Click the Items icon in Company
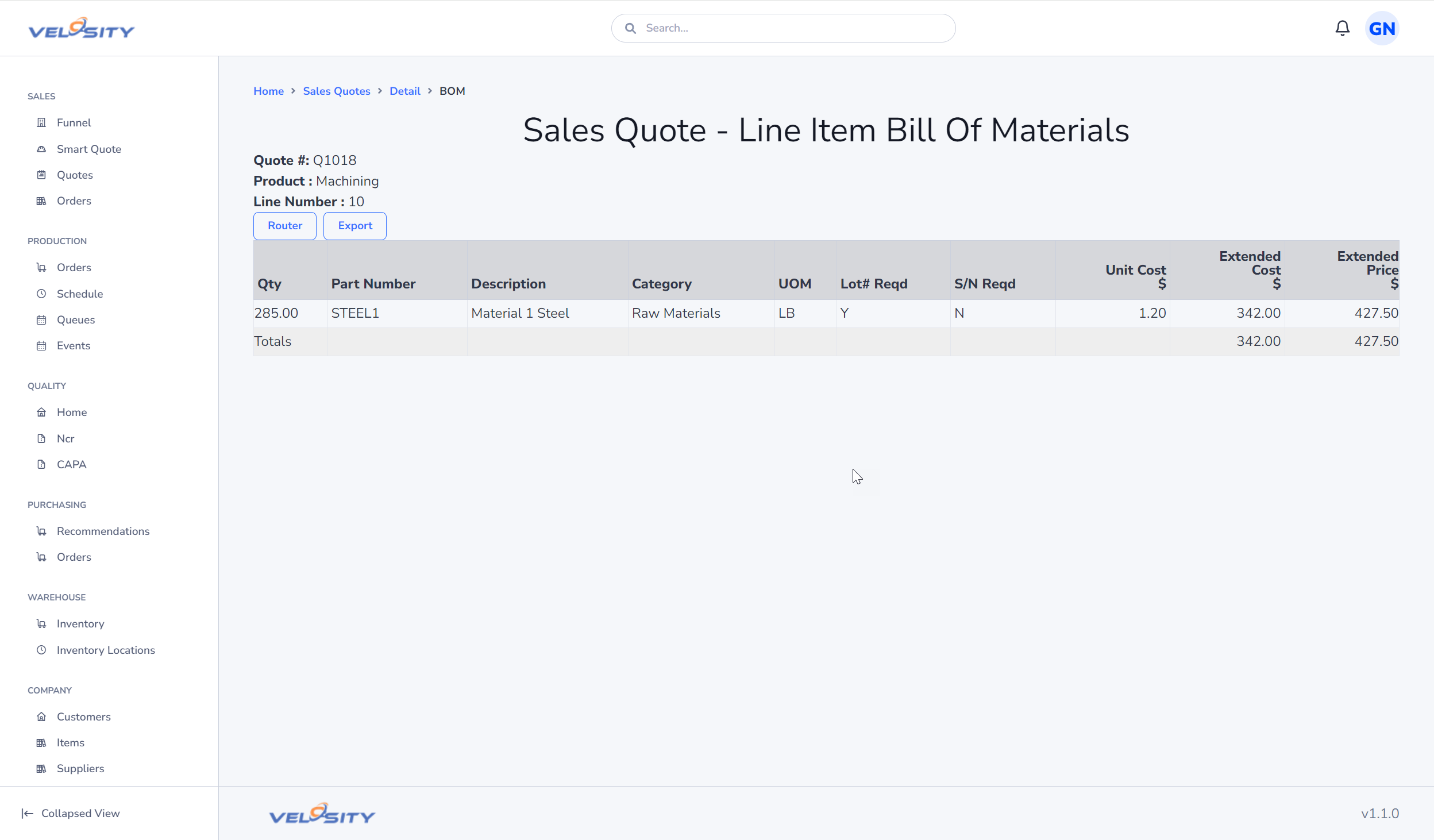1434x840 pixels. point(41,742)
